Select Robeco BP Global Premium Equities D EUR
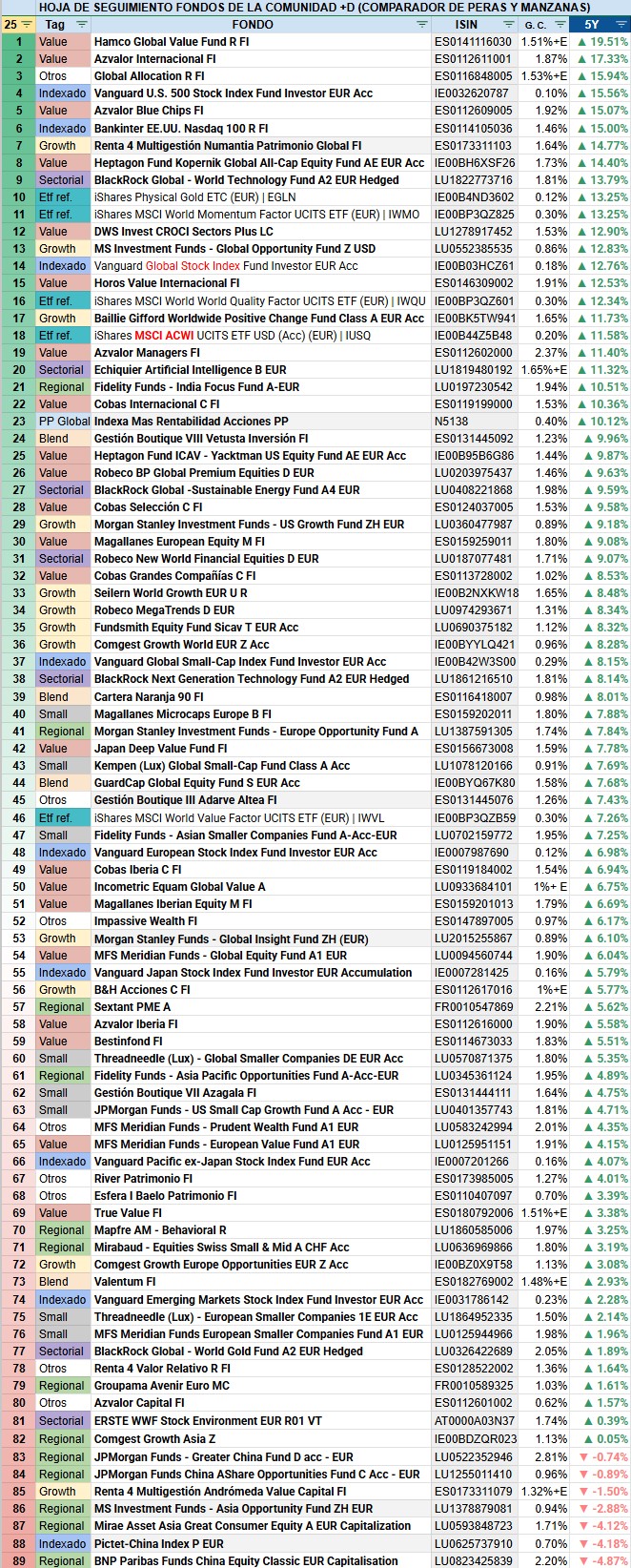Screen dimensions: 631x1568 point(261,473)
